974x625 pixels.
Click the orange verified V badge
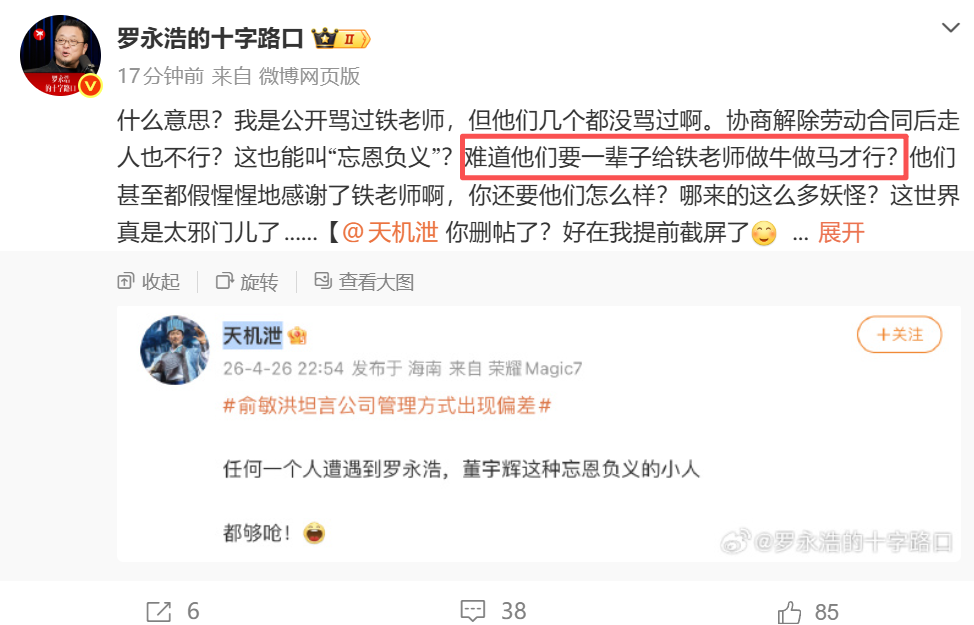click(91, 86)
